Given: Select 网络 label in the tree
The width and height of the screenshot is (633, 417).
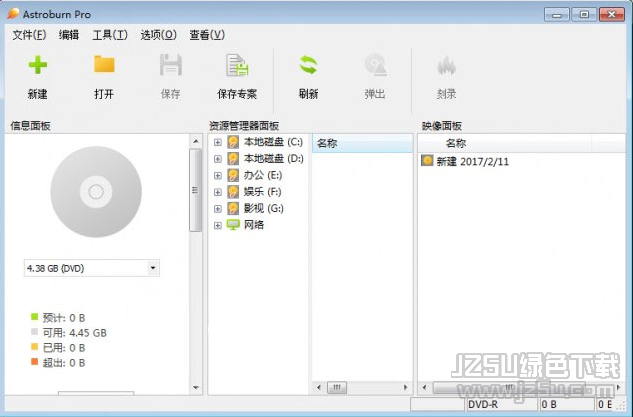Looking at the screenshot, I should click(254, 225).
